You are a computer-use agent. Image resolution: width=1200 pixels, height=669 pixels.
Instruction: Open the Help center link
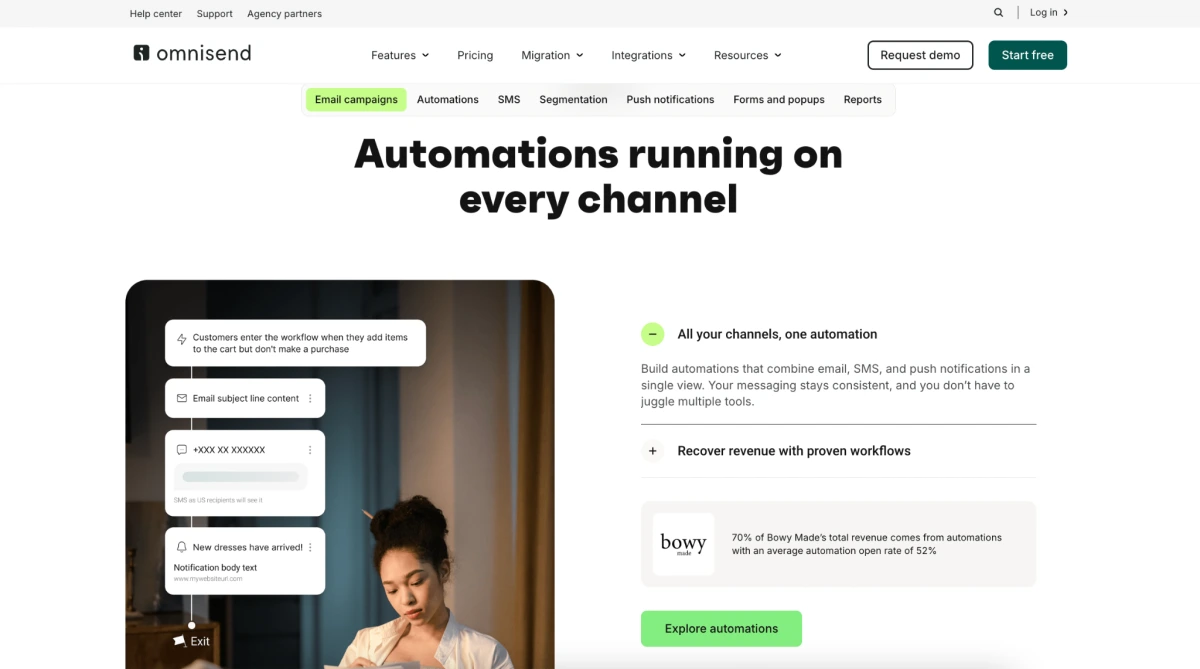(156, 13)
